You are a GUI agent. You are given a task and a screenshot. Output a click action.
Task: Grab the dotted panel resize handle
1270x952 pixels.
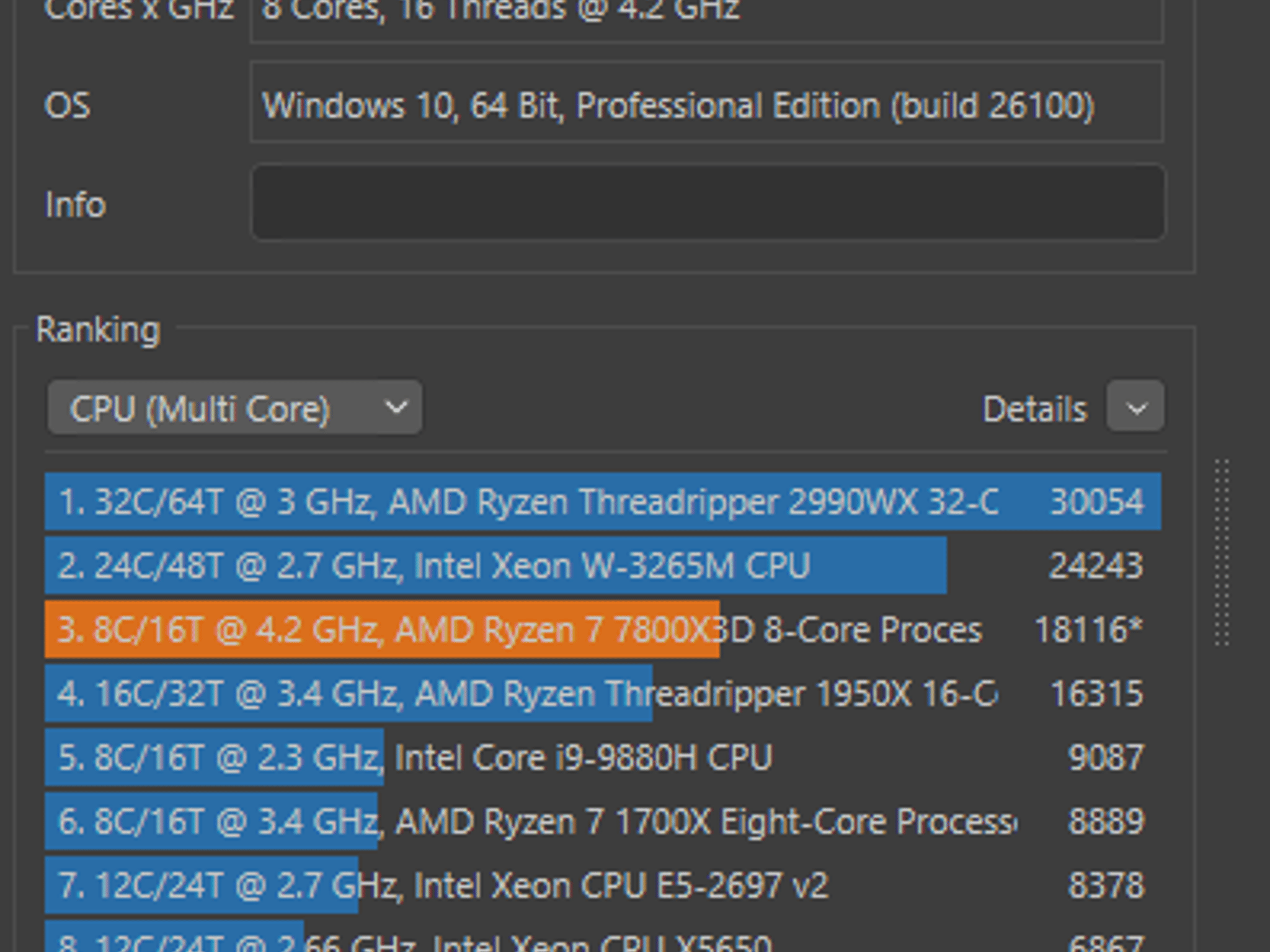click(1222, 553)
